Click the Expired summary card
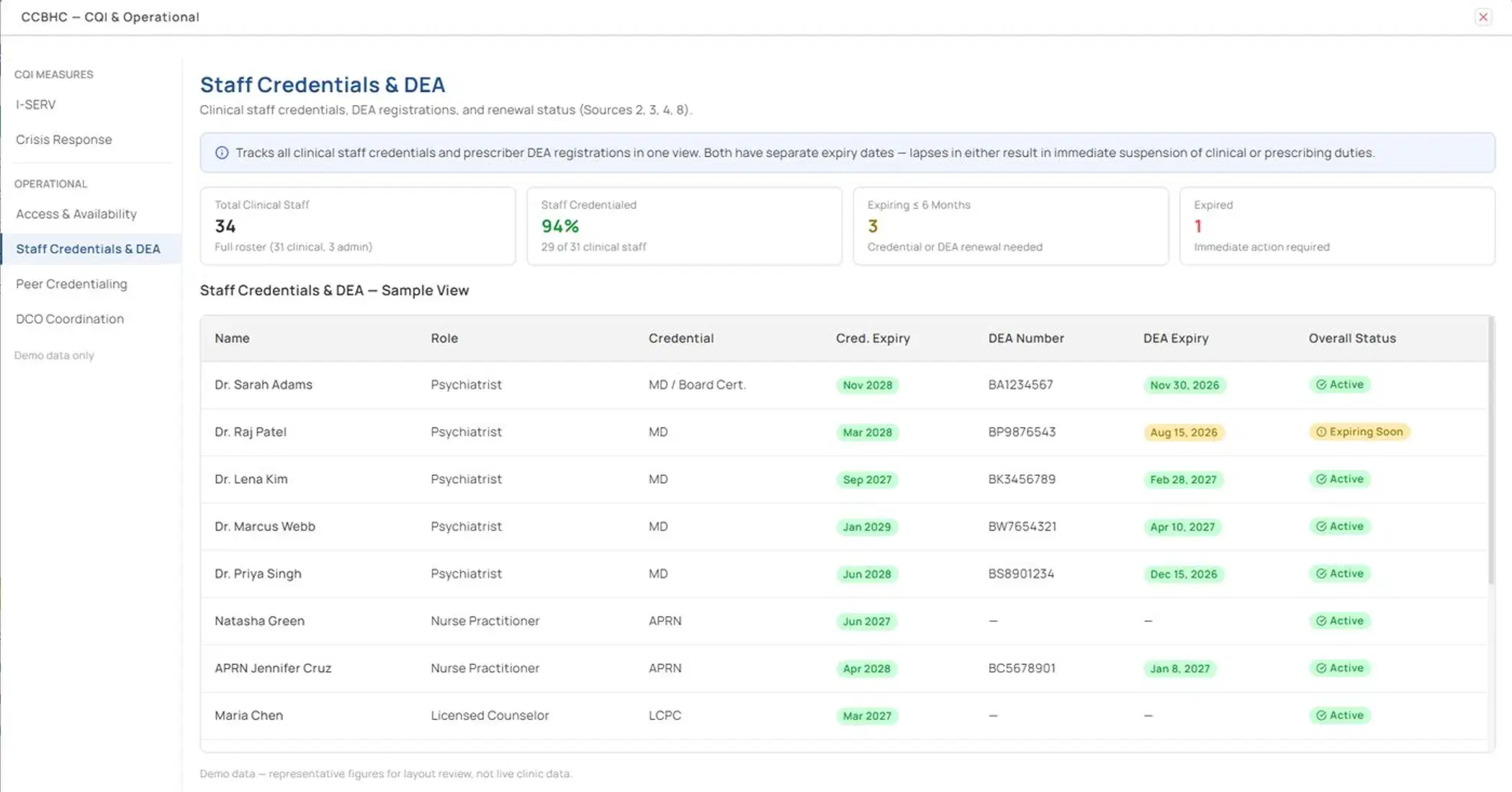The width and height of the screenshot is (1512, 792). 1337,226
